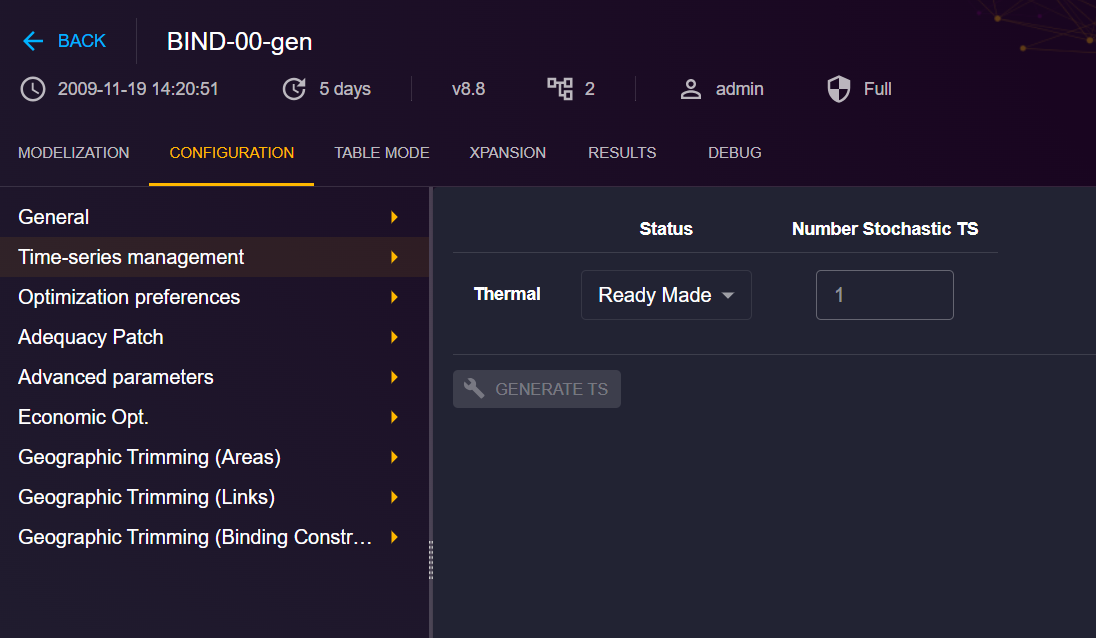Click the clock icon beside creation date
1096x638 pixels.
click(x=33, y=89)
